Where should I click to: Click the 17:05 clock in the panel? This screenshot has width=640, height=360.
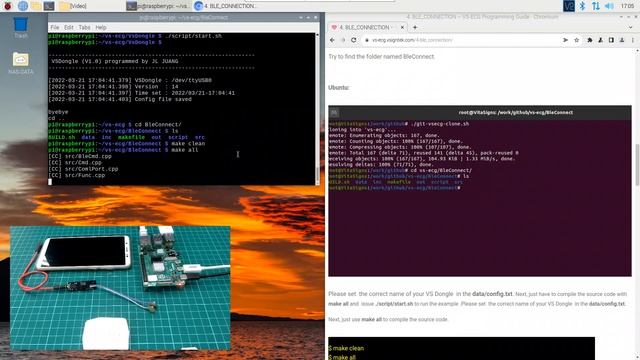pos(627,6)
